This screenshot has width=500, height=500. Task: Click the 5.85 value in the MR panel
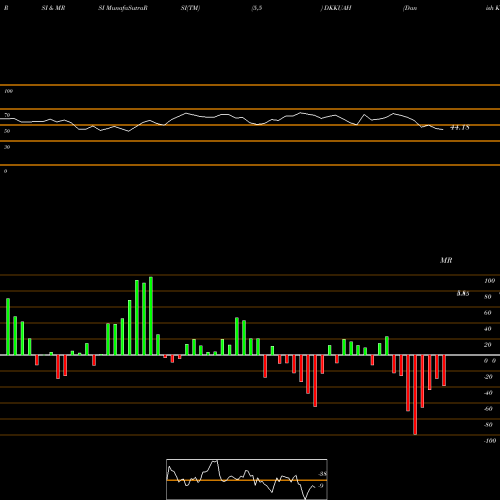click(x=463, y=294)
